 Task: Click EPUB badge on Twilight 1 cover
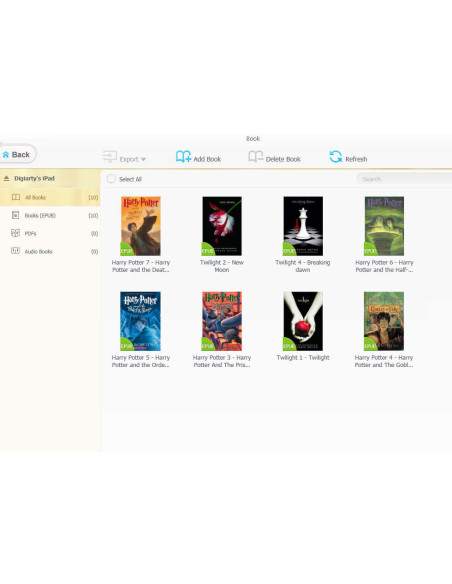point(289,345)
